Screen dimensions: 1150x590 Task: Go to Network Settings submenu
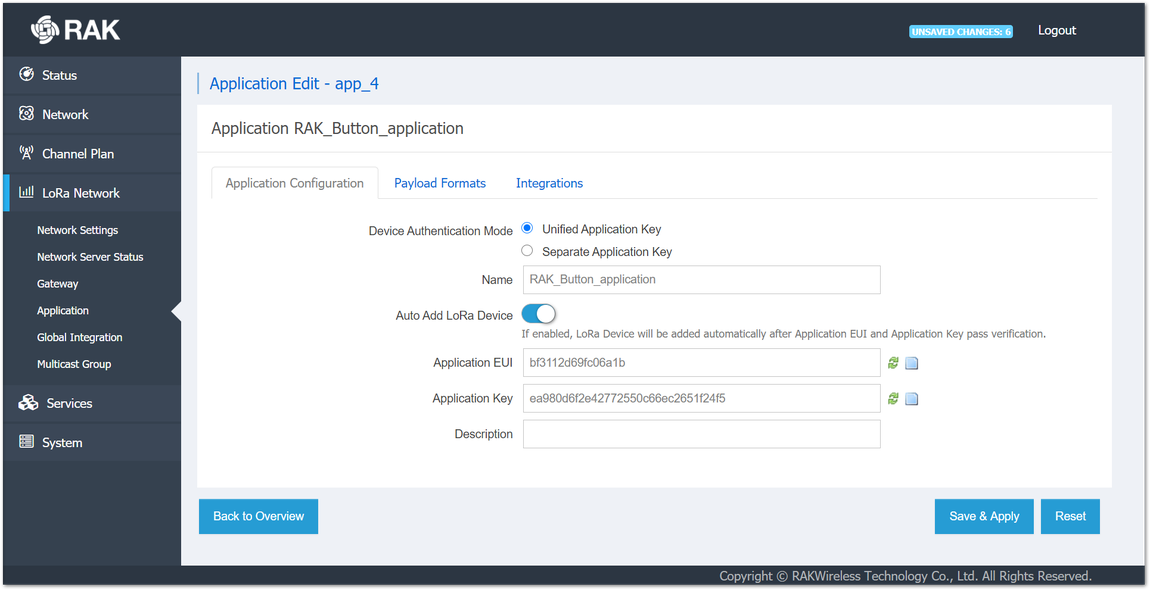[78, 230]
